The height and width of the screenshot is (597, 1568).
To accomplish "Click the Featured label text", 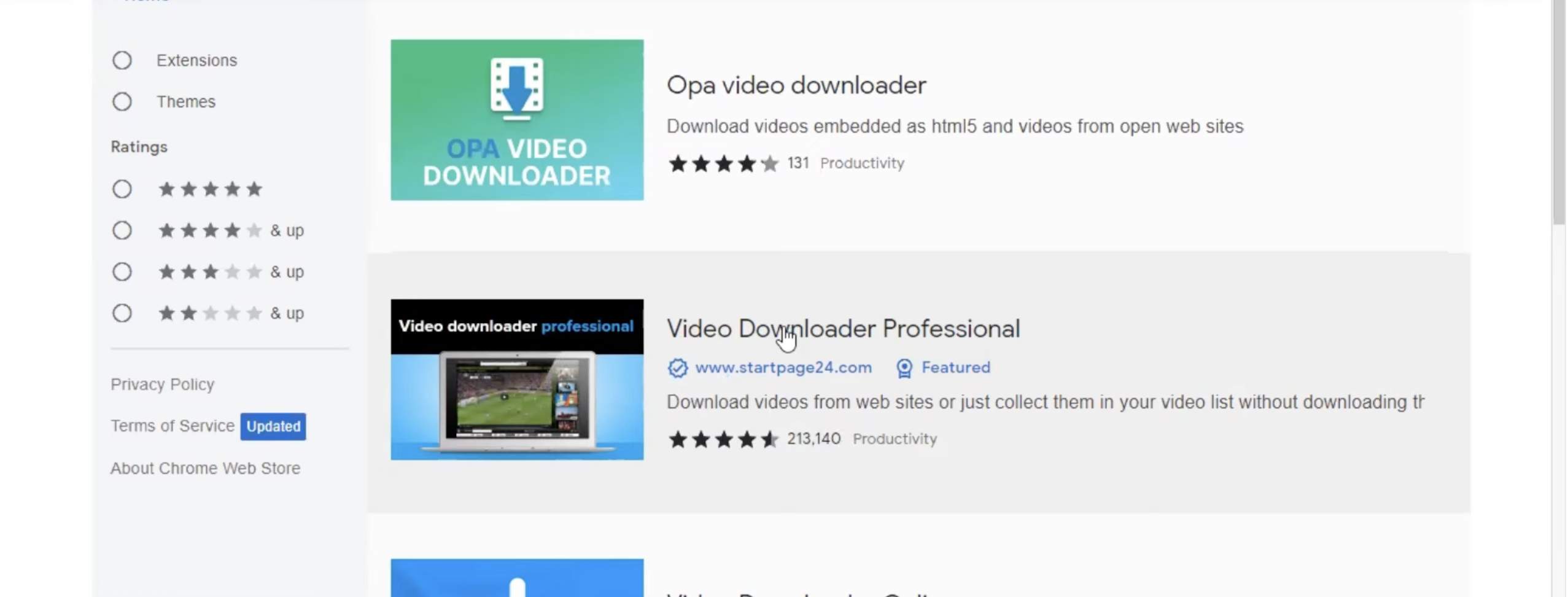I will (x=956, y=367).
